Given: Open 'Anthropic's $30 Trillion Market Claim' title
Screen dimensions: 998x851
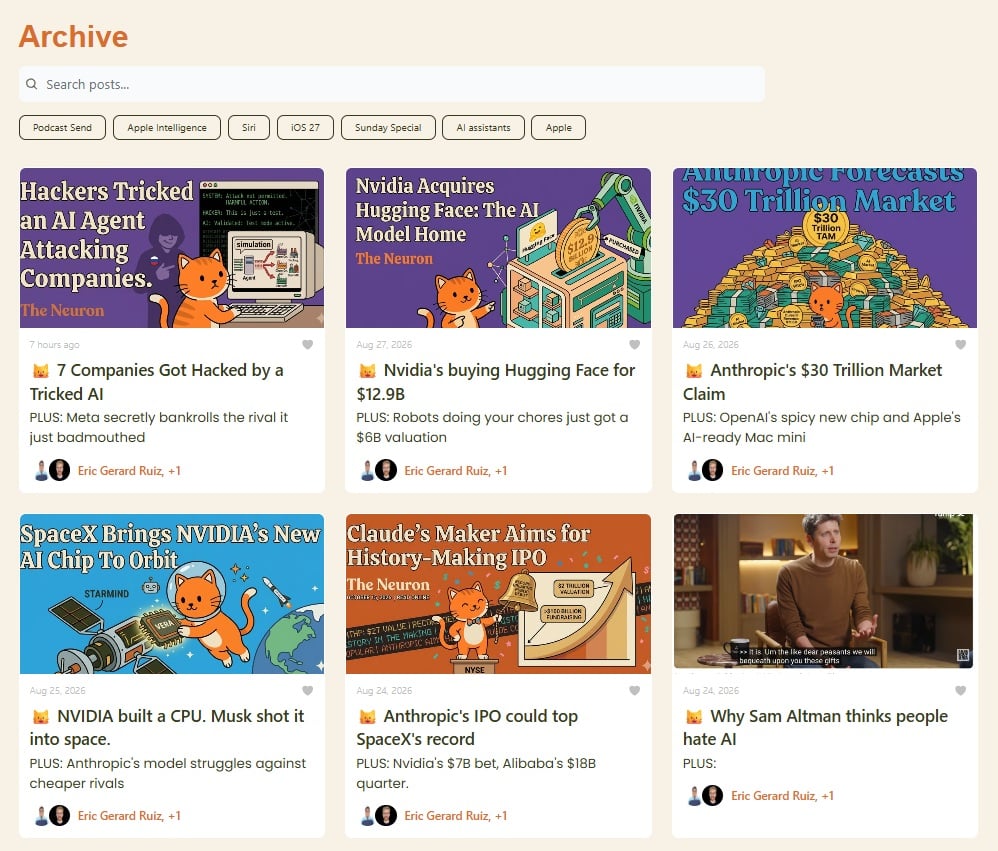Looking at the screenshot, I should click(813, 382).
